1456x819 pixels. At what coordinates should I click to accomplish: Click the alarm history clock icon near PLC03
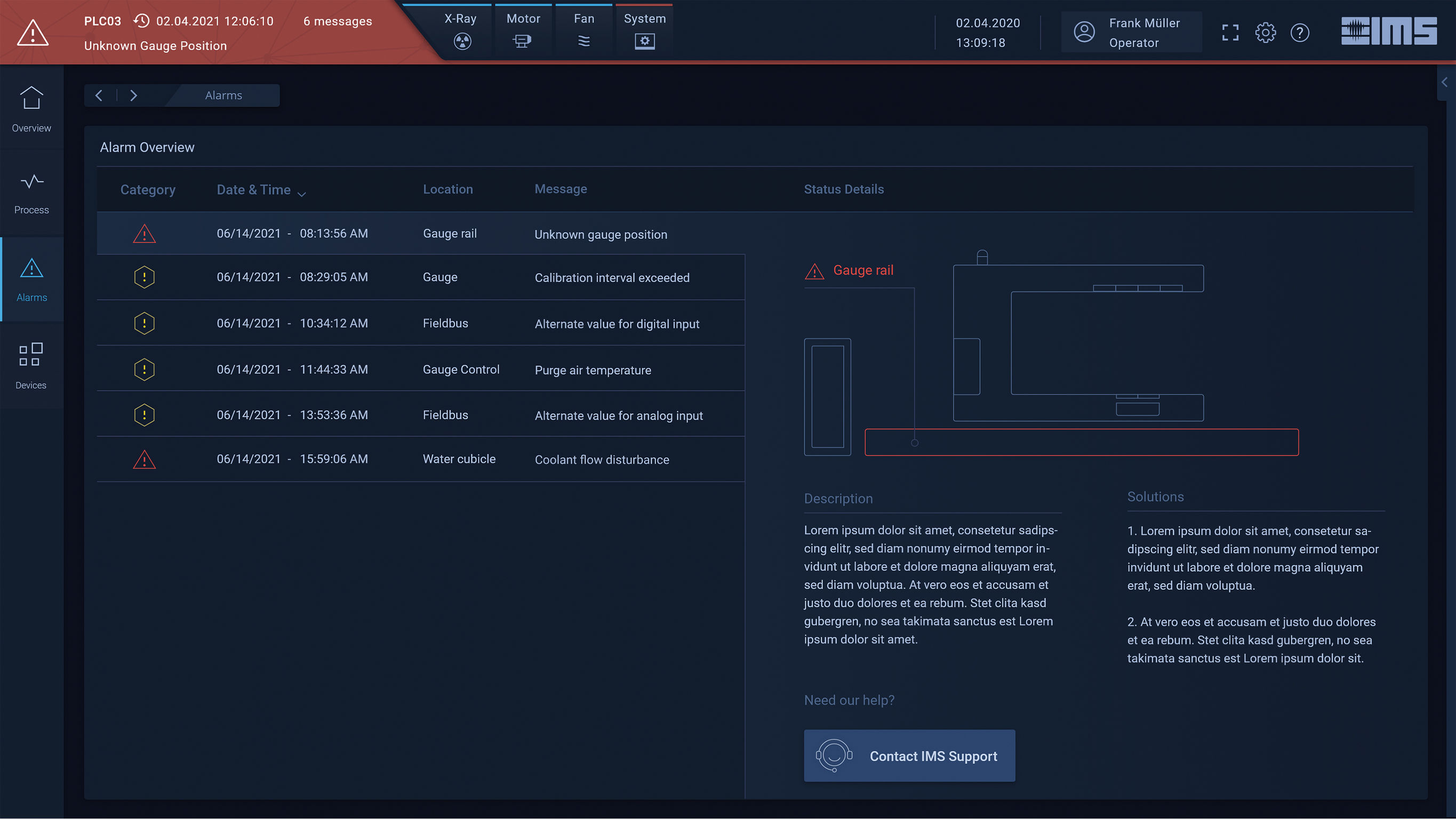(x=141, y=21)
